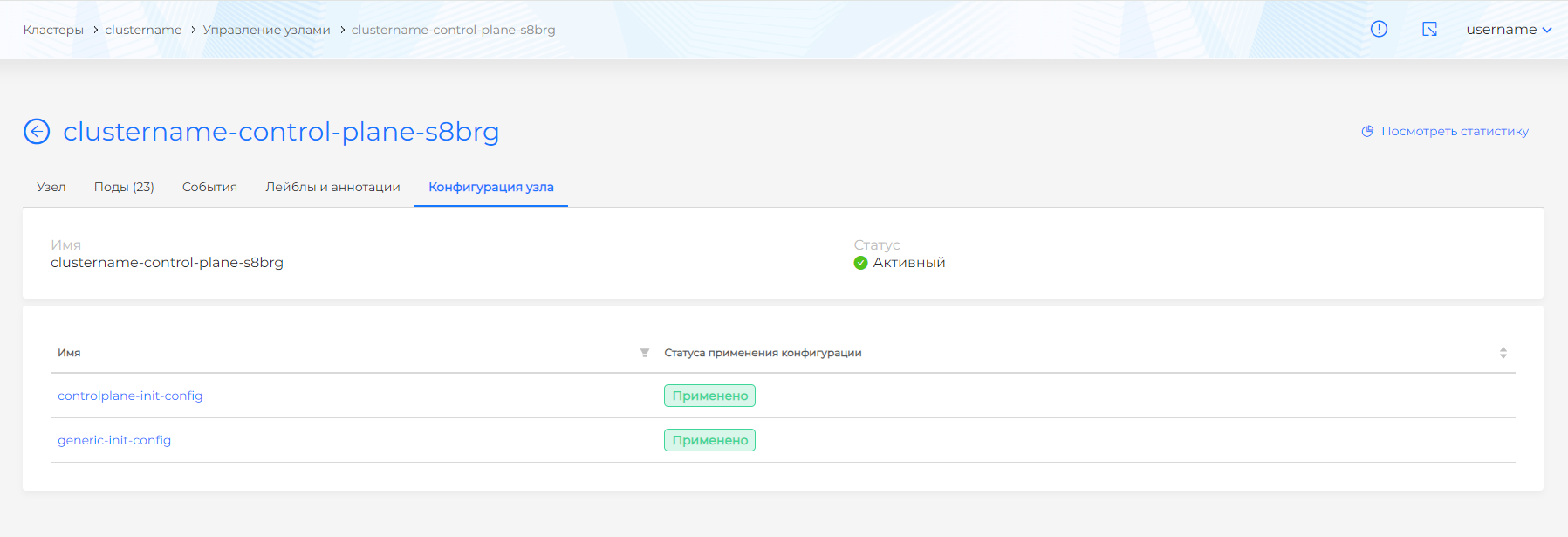The width and height of the screenshot is (1568, 537).
Task: Open the Поды (23) tab
Action: pos(124,187)
